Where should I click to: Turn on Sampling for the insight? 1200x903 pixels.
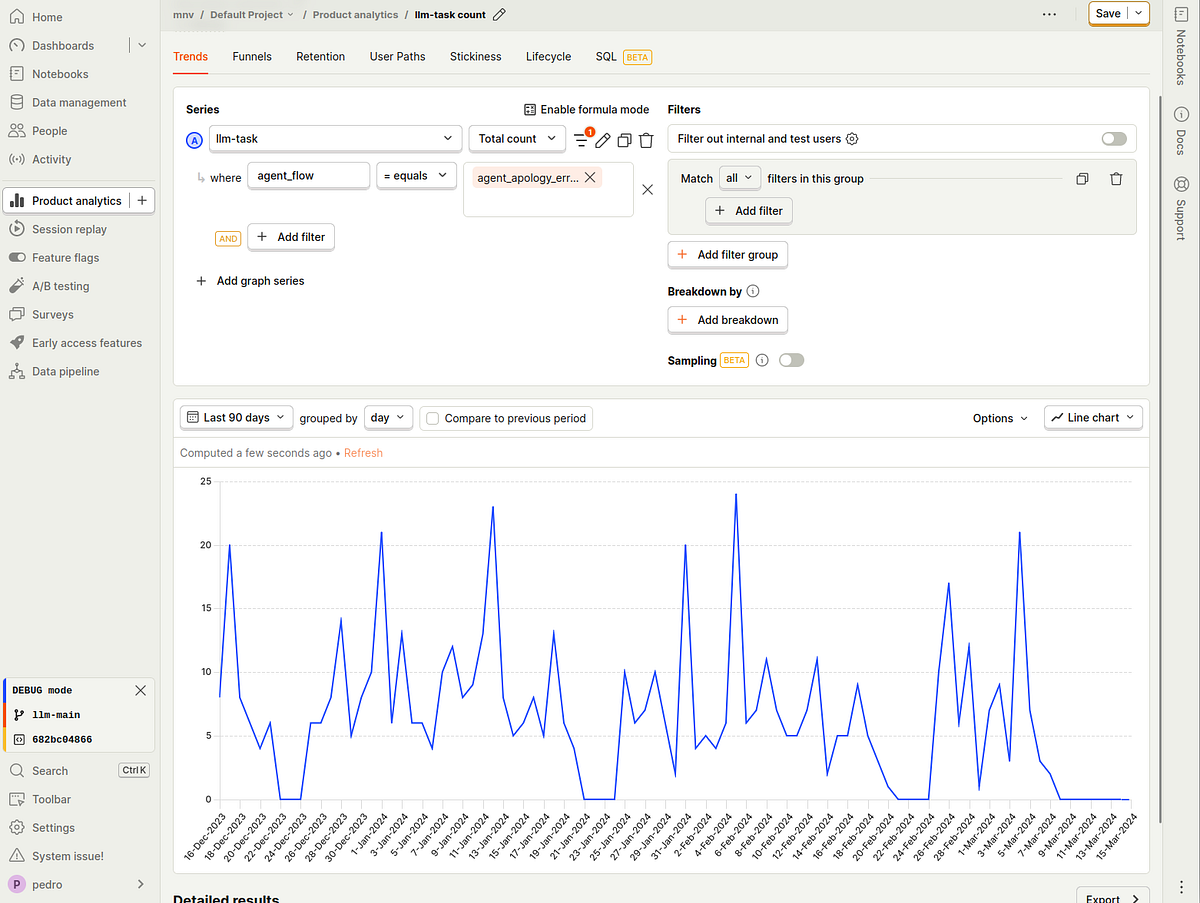tap(791, 359)
